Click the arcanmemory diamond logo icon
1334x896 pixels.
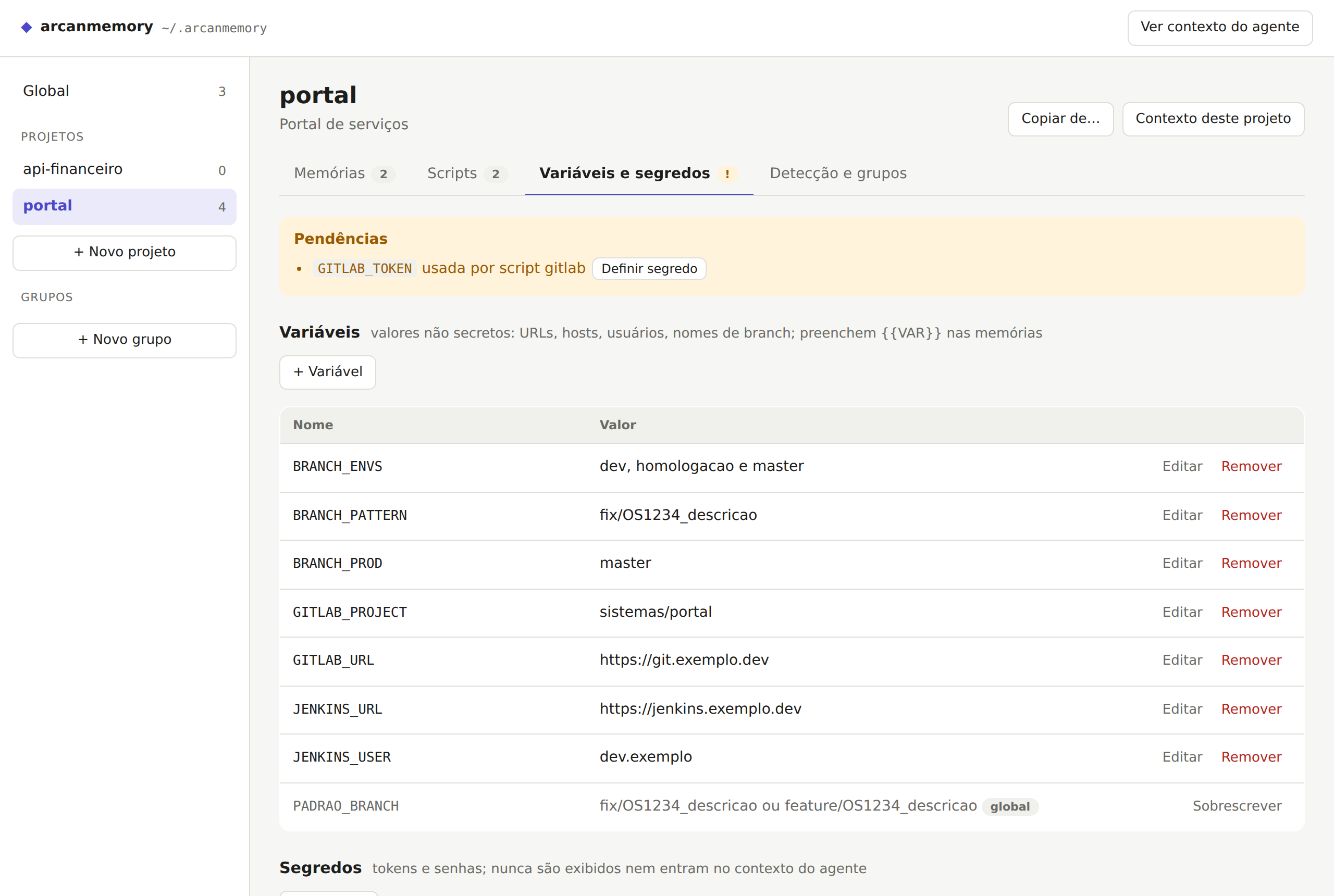26,28
